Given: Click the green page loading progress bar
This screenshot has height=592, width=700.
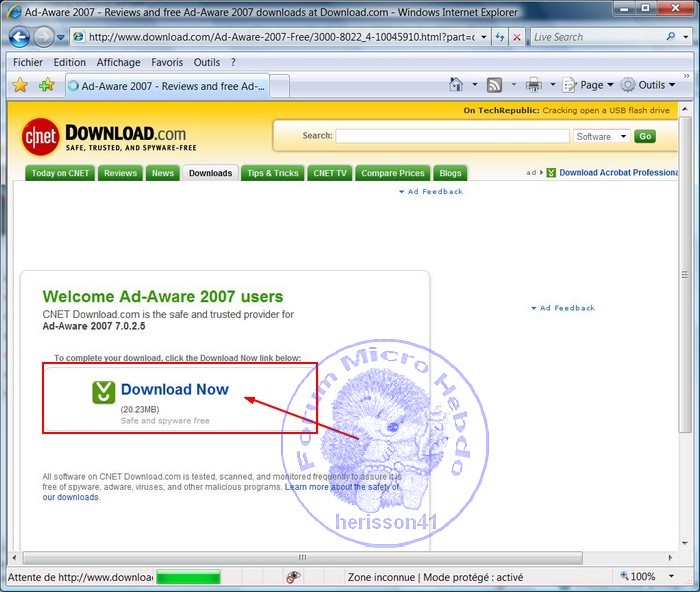Looking at the screenshot, I should point(188,577).
